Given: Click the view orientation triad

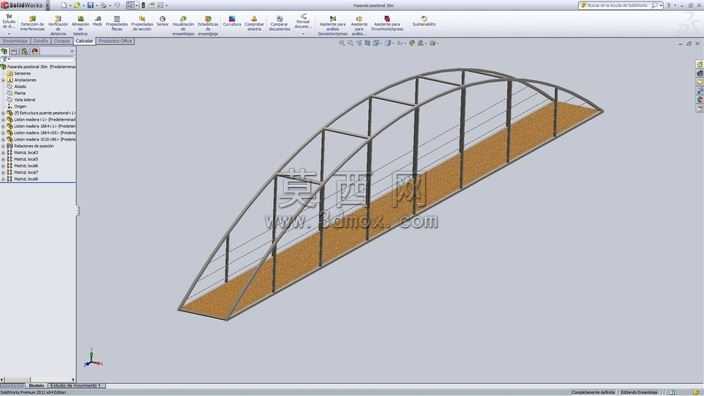Looking at the screenshot, I should click(92, 359).
